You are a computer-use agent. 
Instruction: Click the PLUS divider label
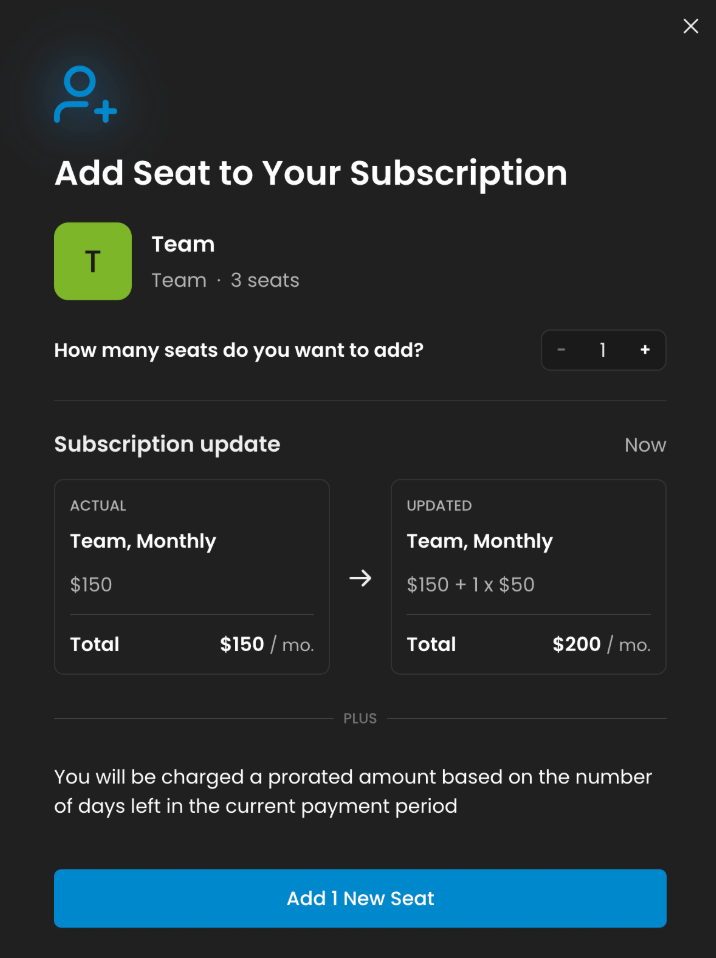coord(360,718)
